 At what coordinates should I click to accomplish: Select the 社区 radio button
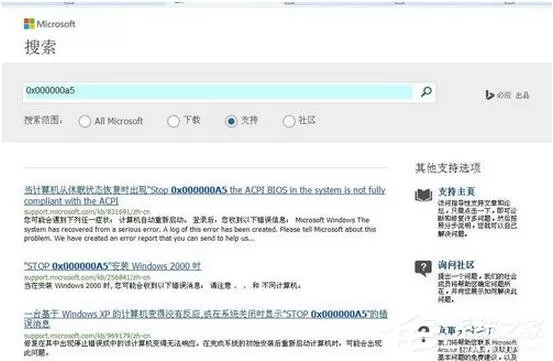coord(289,121)
